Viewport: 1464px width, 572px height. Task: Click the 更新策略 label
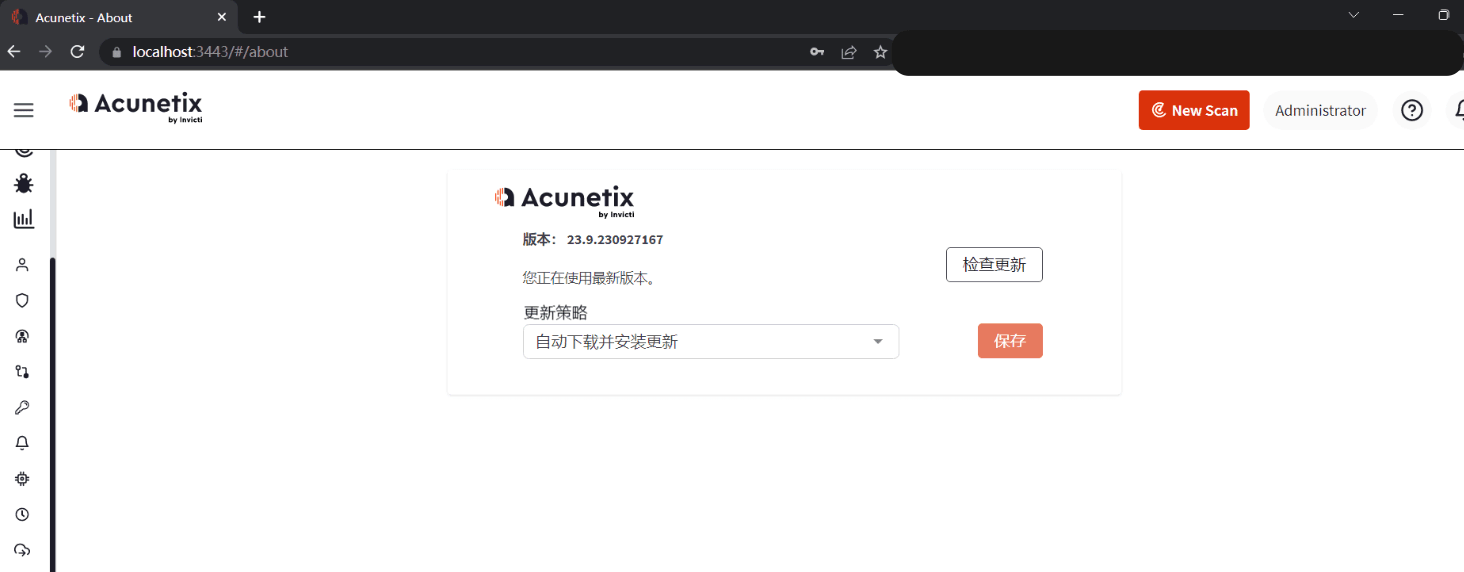(x=555, y=313)
